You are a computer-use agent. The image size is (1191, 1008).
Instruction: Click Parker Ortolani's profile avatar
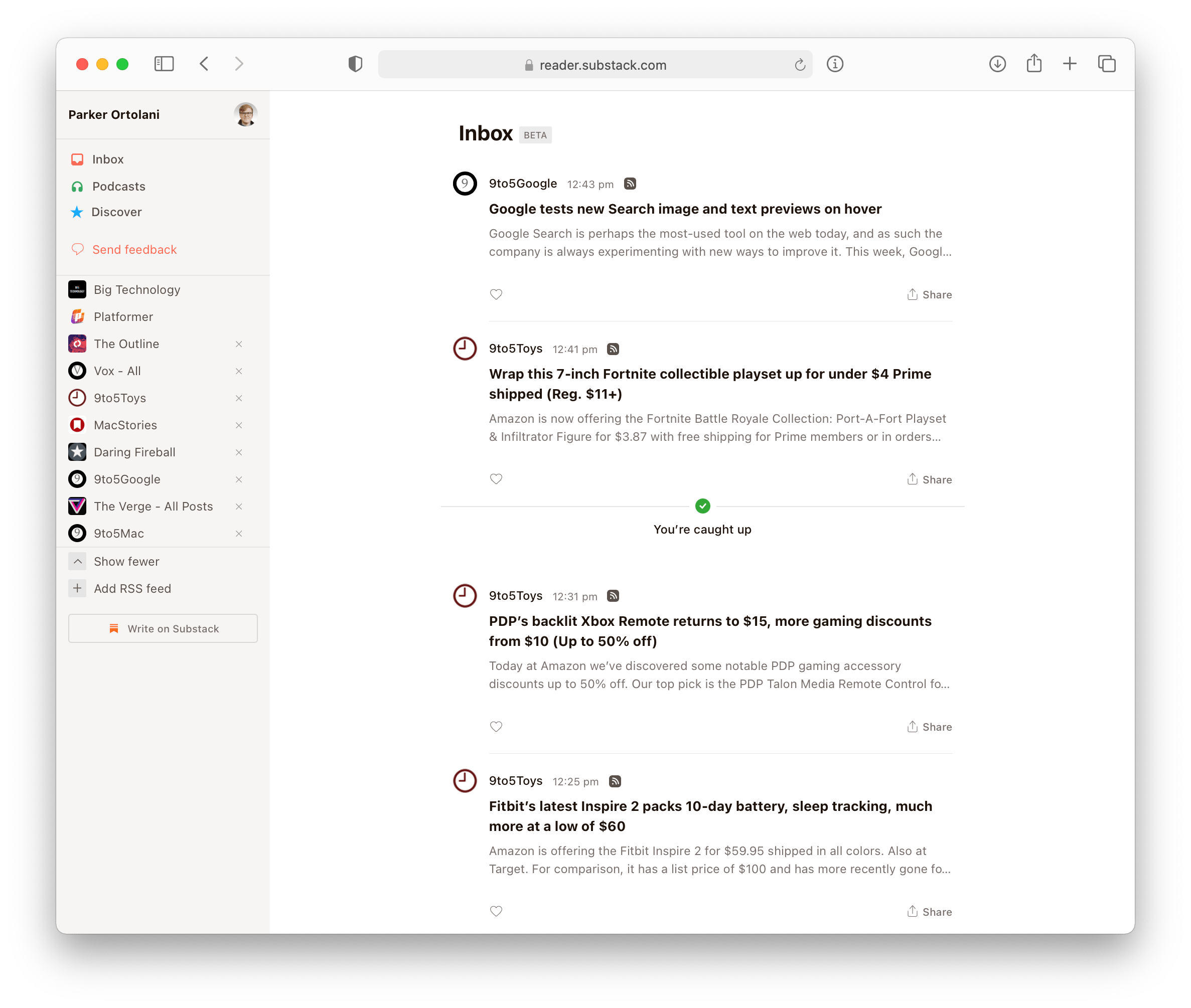[245, 114]
